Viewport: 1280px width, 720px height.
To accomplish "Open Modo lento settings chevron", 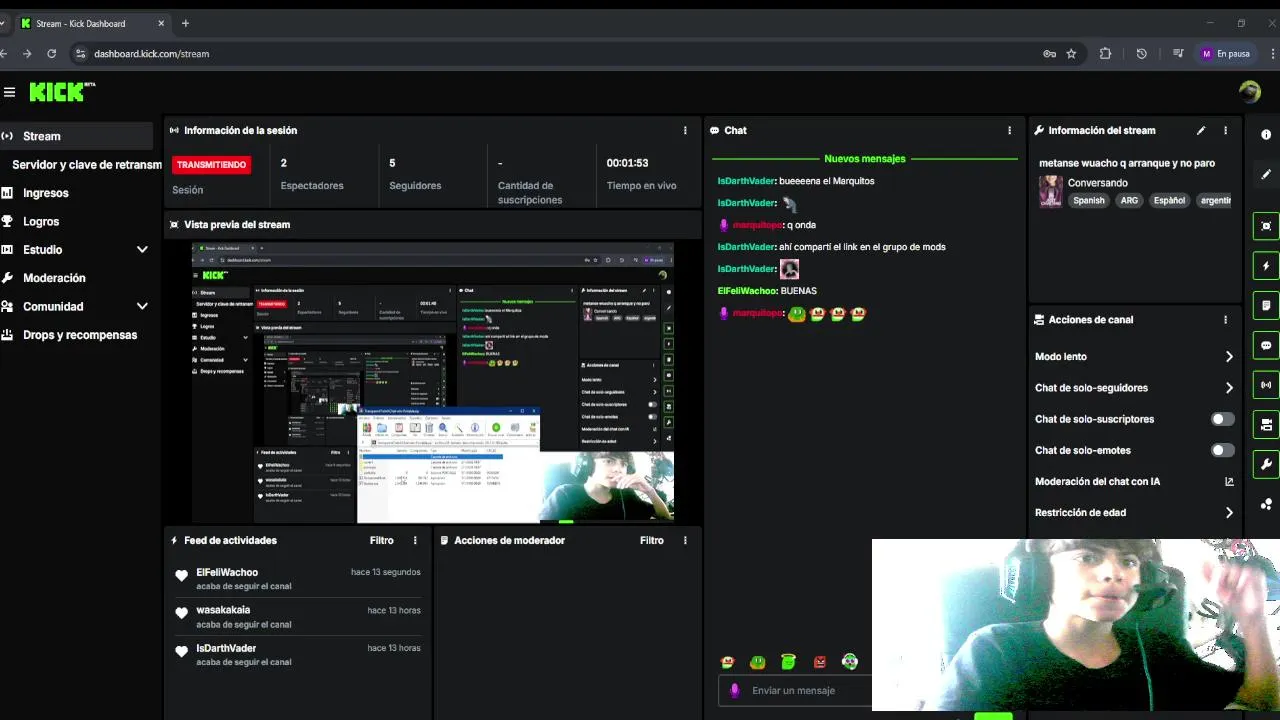I will coord(1229,357).
